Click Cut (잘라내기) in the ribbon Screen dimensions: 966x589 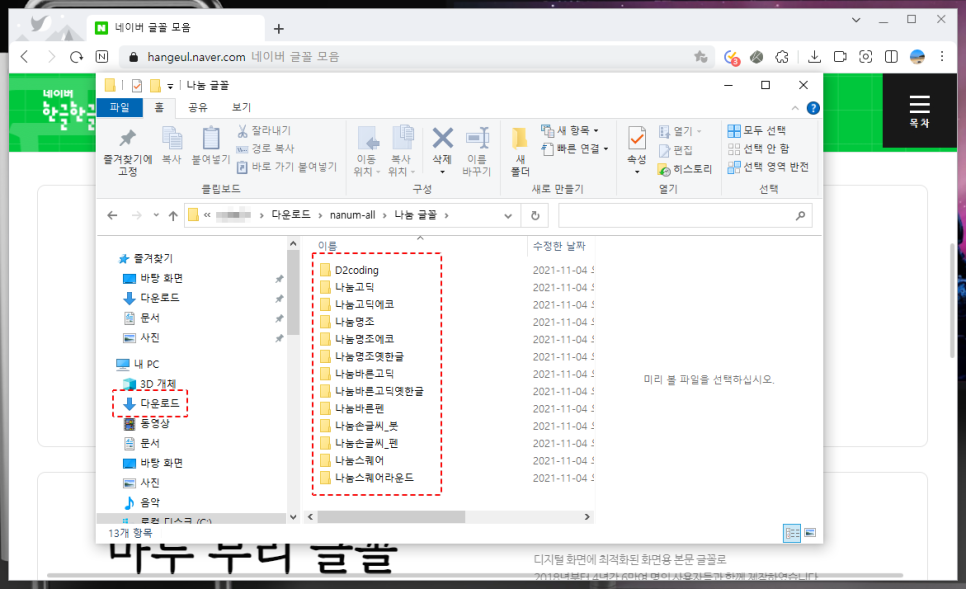pyautogui.click(x=264, y=131)
